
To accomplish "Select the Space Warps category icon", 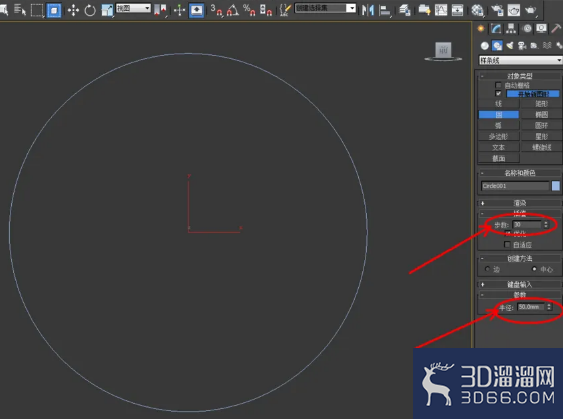I will 547,46.
